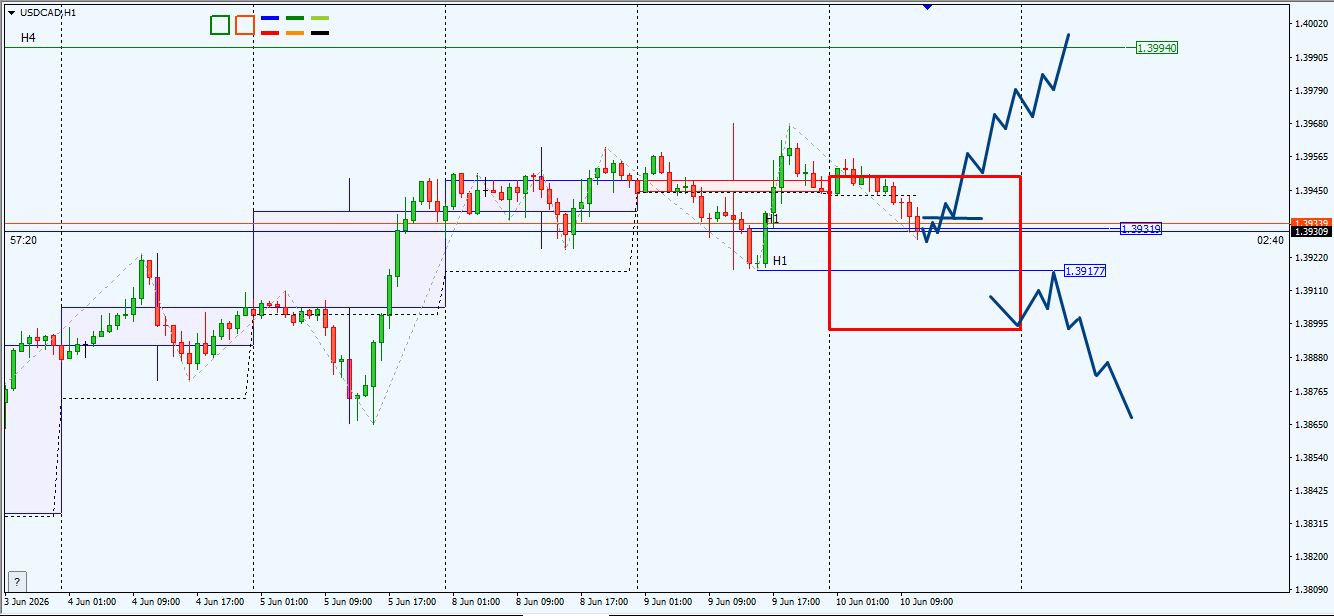
Task: Click the black 1.39309 current price tag
Action: coord(1310,232)
